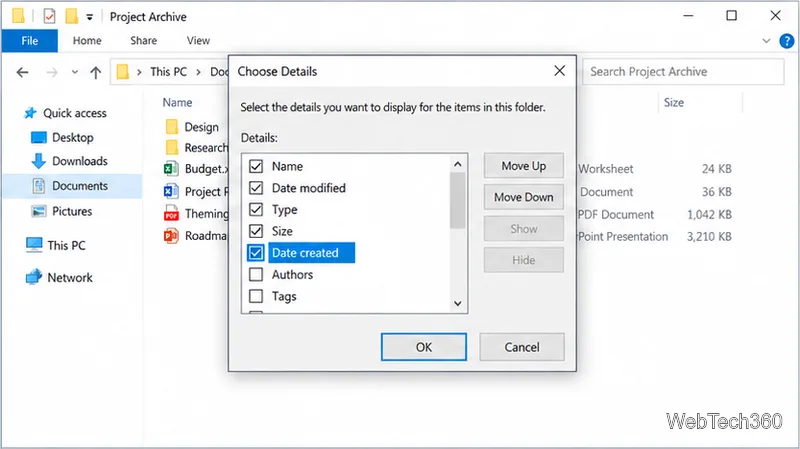Select the Project Word document icon
This screenshot has width=800, height=449.
click(x=171, y=191)
